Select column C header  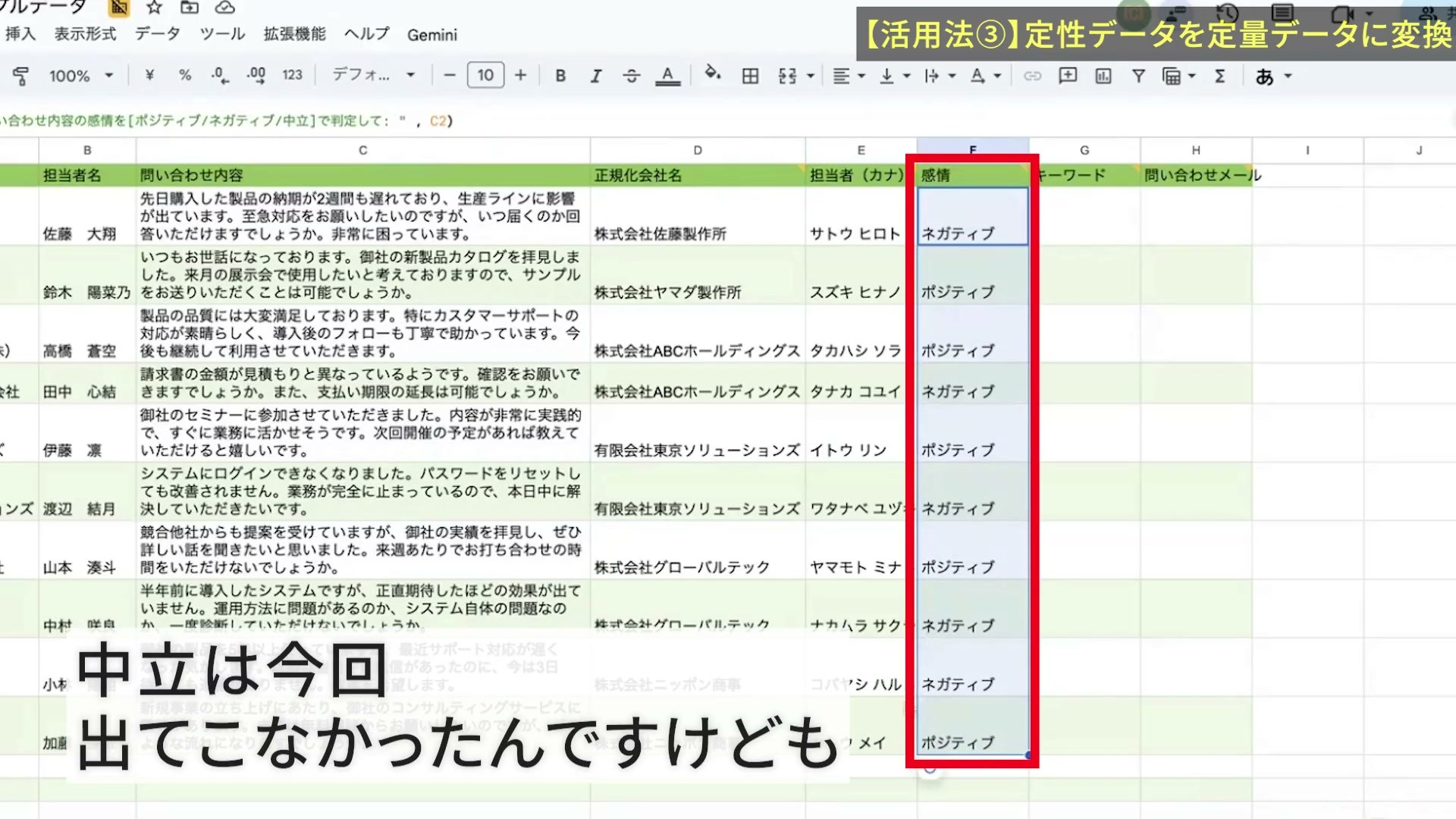363,150
